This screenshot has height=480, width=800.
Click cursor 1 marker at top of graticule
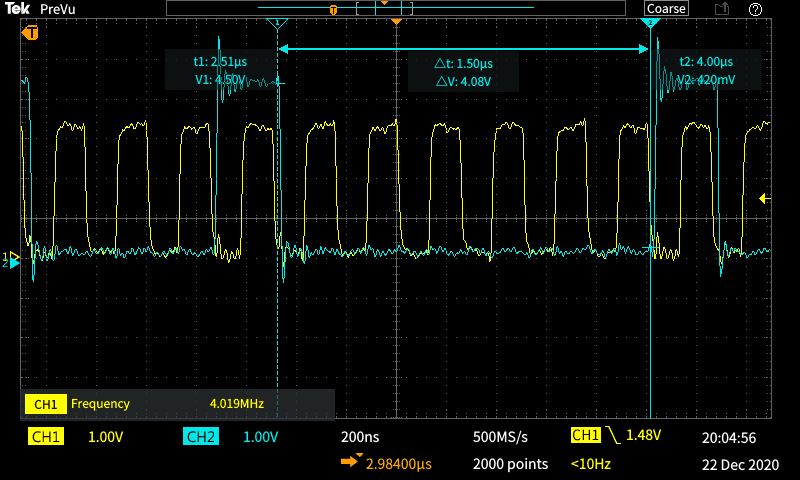click(279, 23)
